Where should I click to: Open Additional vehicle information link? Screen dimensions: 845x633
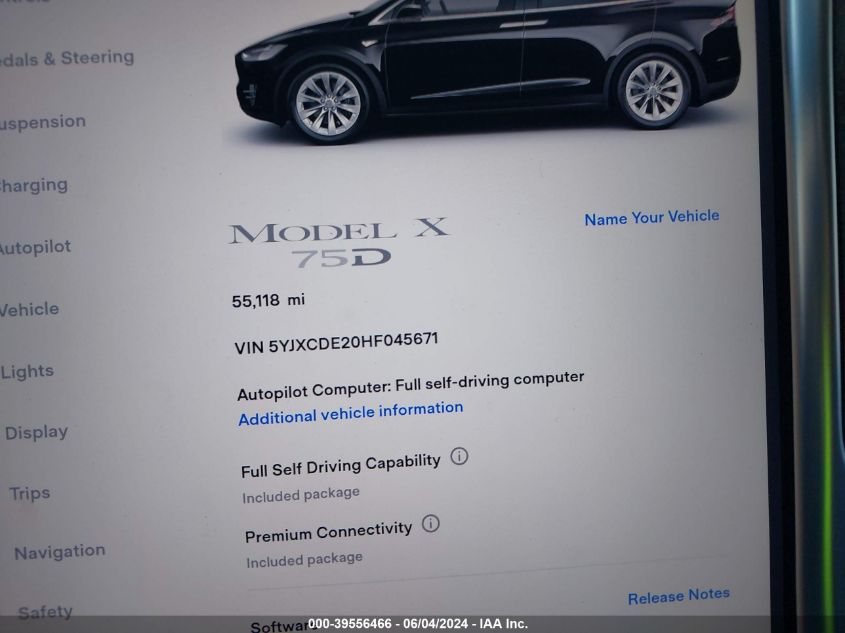[351, 413]
